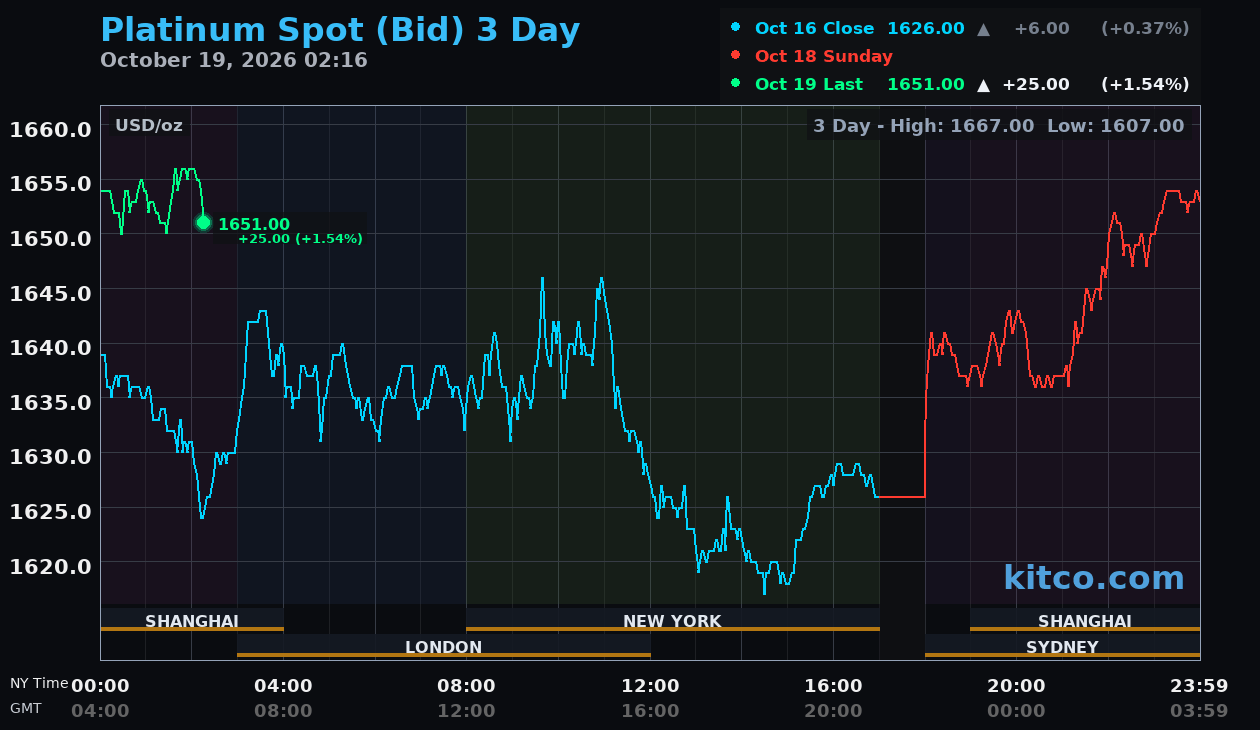The image size is (1260, 730).
Task: Click the 00:00 NY time tick
Action: pos(100,686)
